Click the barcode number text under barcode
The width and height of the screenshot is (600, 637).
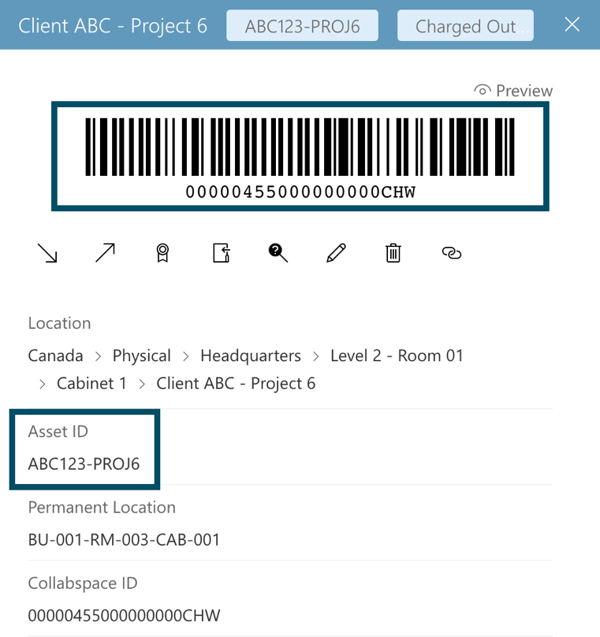[301, 192]
